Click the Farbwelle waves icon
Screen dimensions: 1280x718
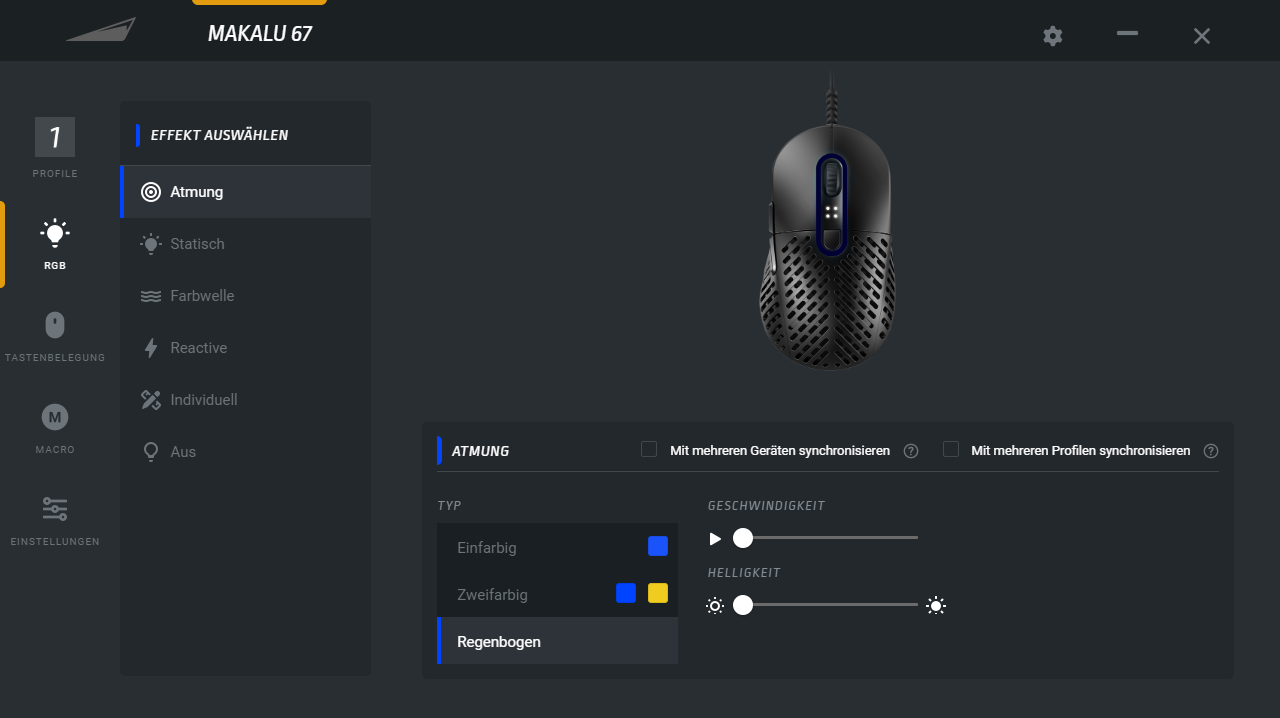[151, 296]
